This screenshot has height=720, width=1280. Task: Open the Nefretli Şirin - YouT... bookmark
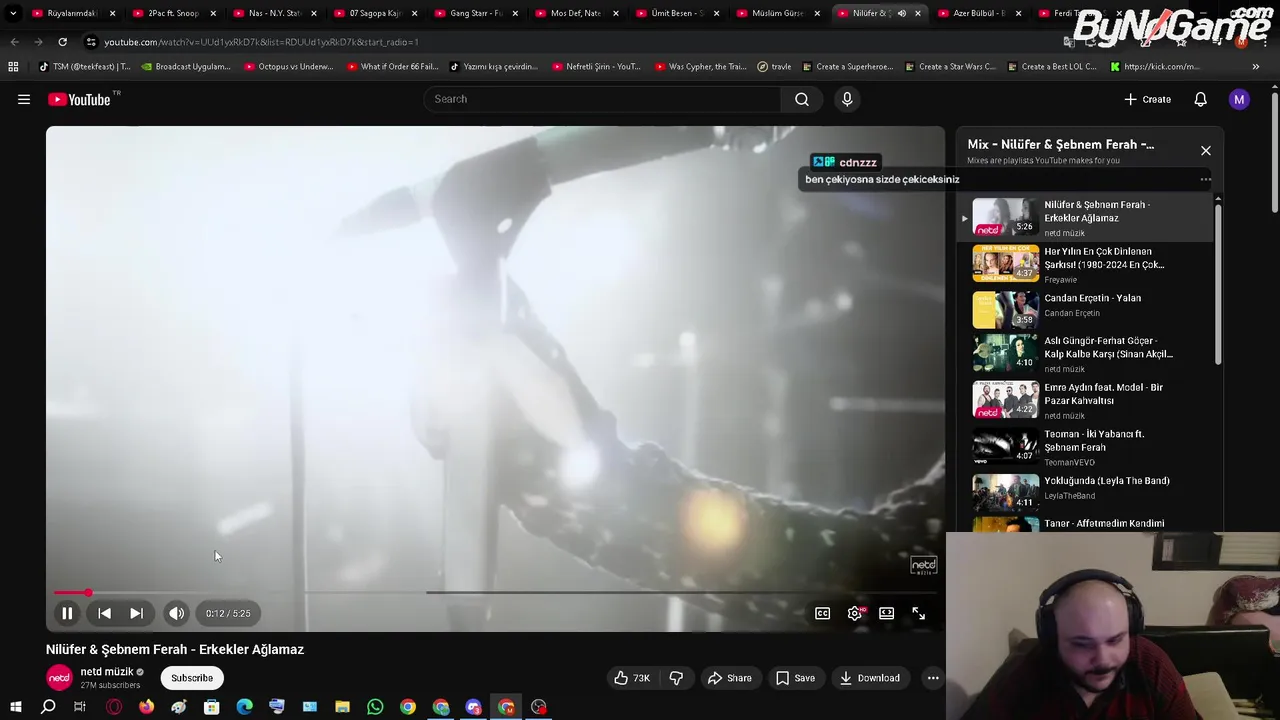[595, 66]
